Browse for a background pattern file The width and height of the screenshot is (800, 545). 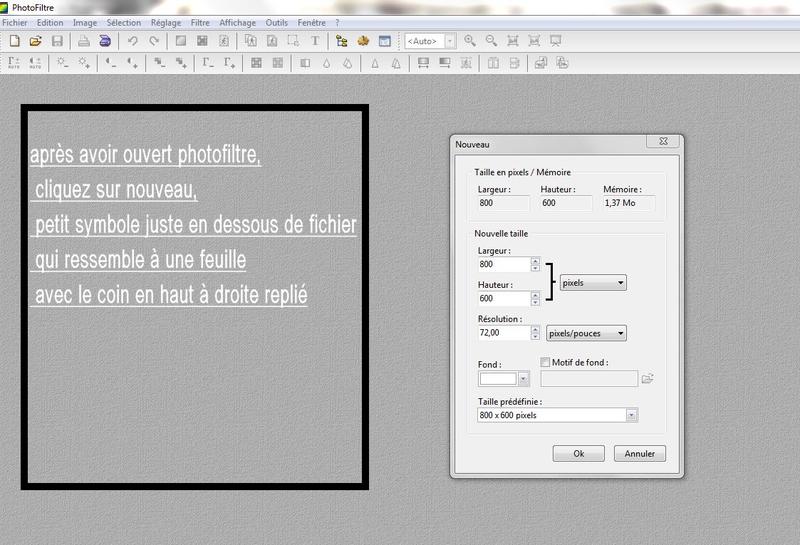point(647,379)
